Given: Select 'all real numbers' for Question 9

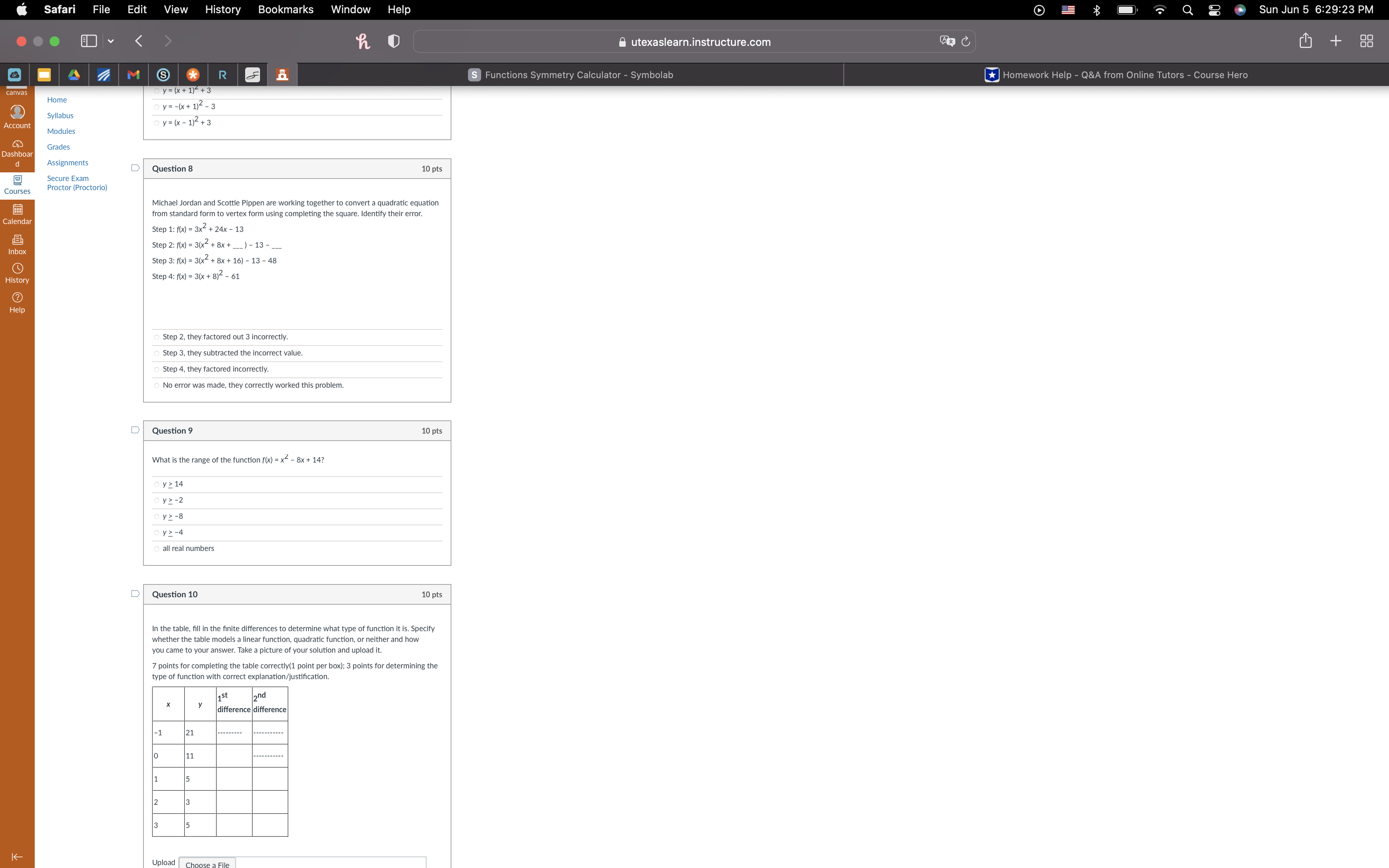Looking at the screenshot, I should (157, 548).
